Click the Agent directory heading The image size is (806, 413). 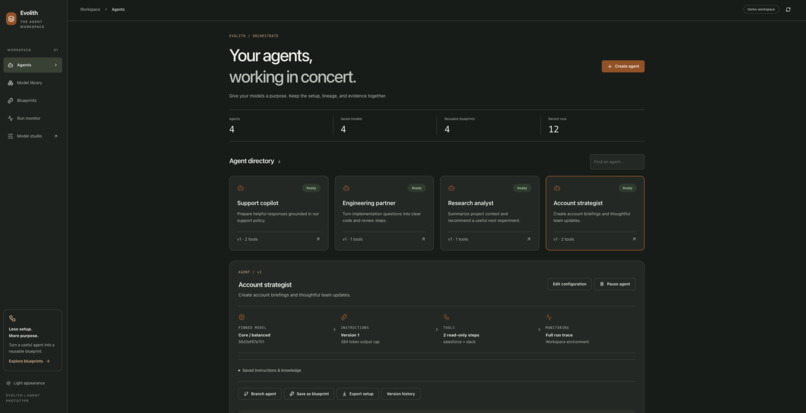click(x=251, y=161)
